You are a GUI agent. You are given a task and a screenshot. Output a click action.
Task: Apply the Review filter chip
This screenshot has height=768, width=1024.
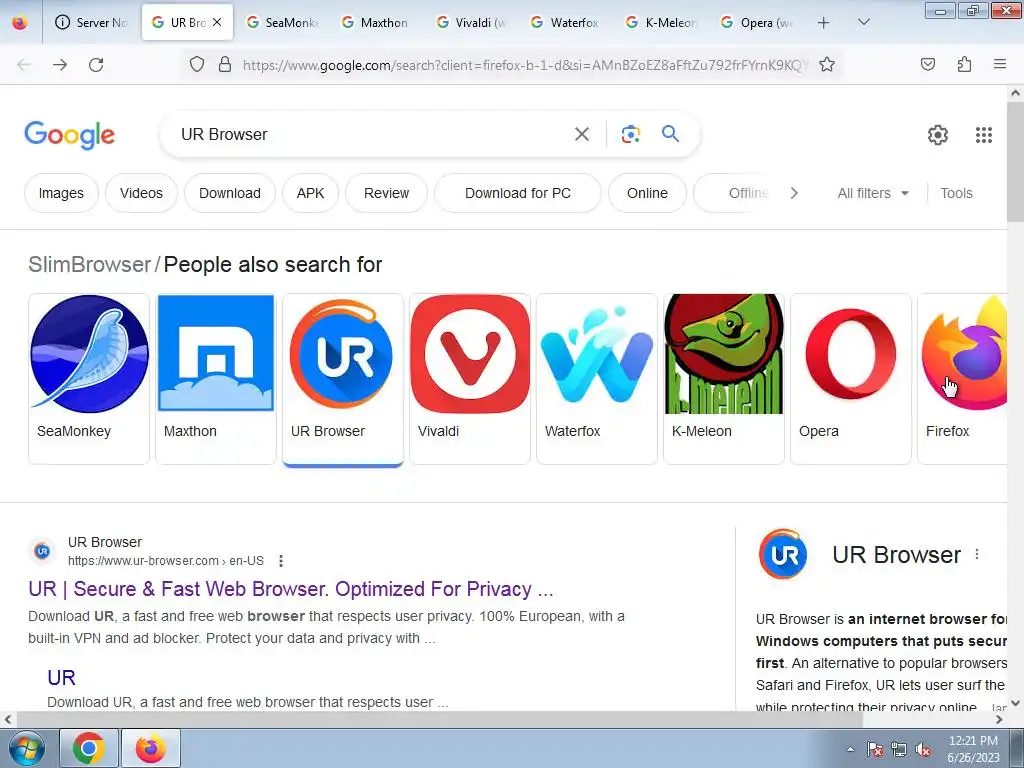click(x=387, y=193)
